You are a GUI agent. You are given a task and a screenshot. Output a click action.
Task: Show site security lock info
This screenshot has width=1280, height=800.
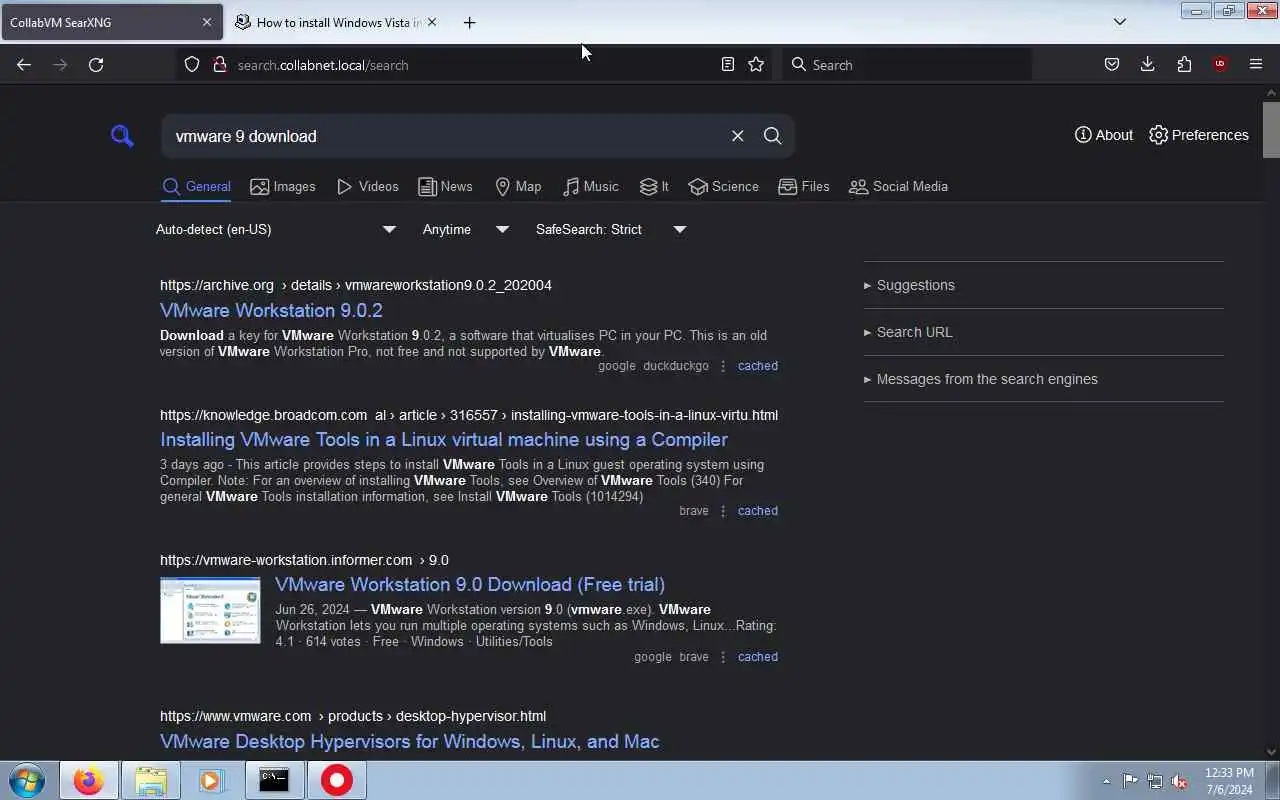220,64
